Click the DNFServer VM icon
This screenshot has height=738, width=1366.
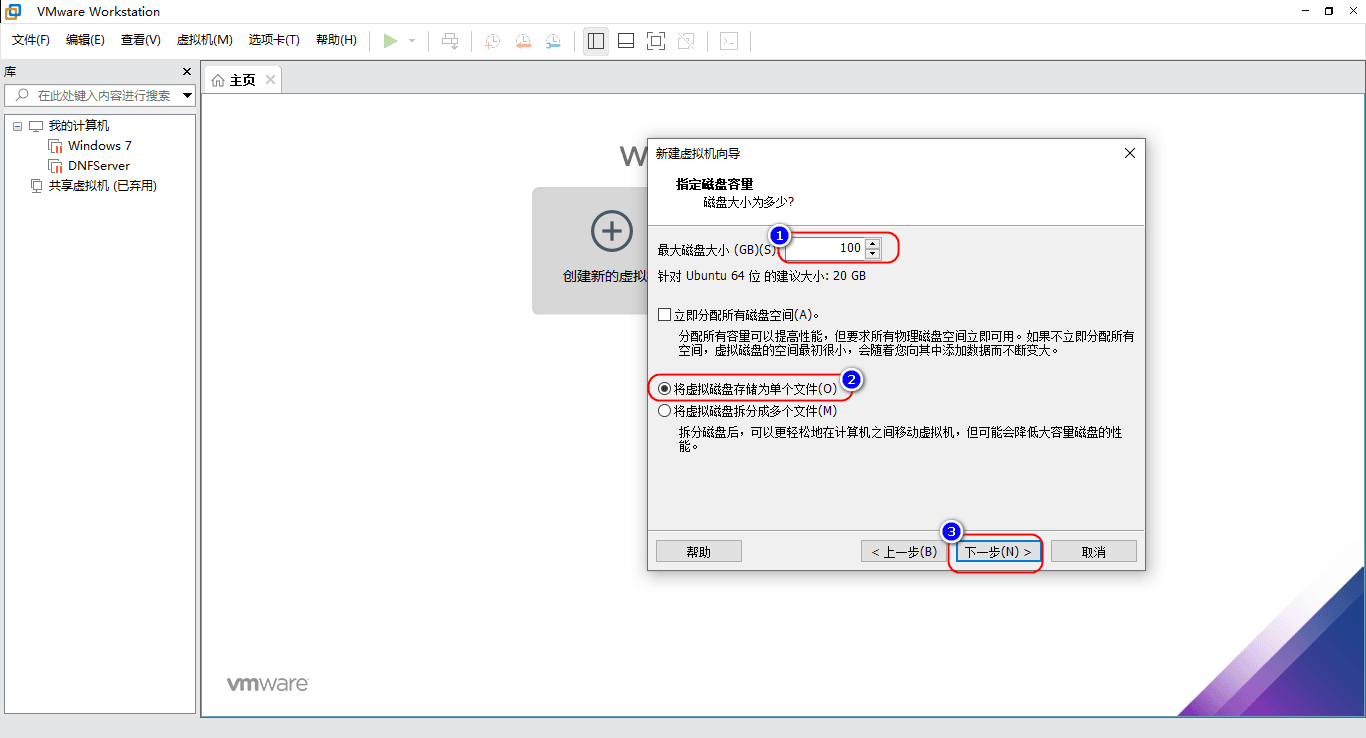coord(55,166)
